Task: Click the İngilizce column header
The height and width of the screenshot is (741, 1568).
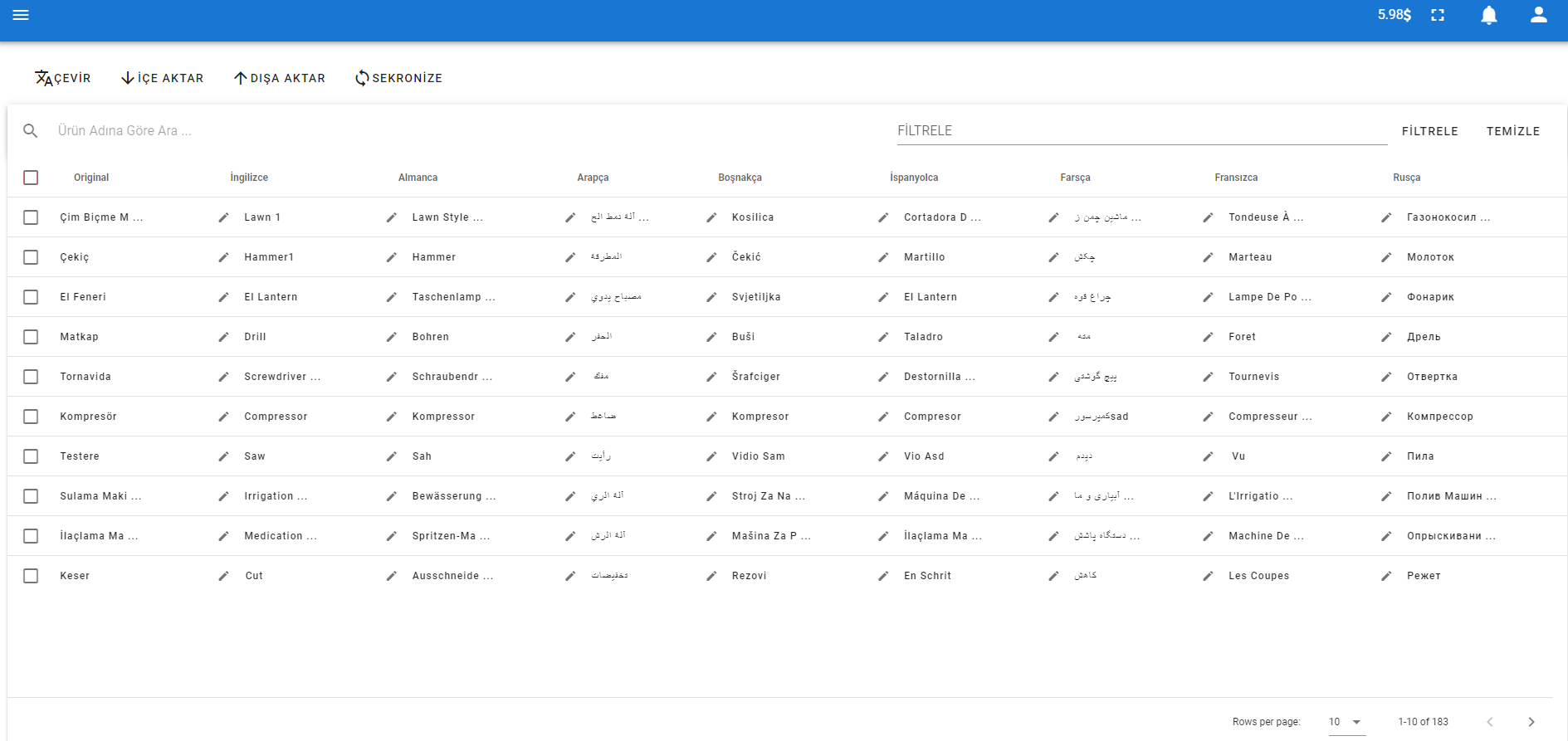Action: point(249,178)
